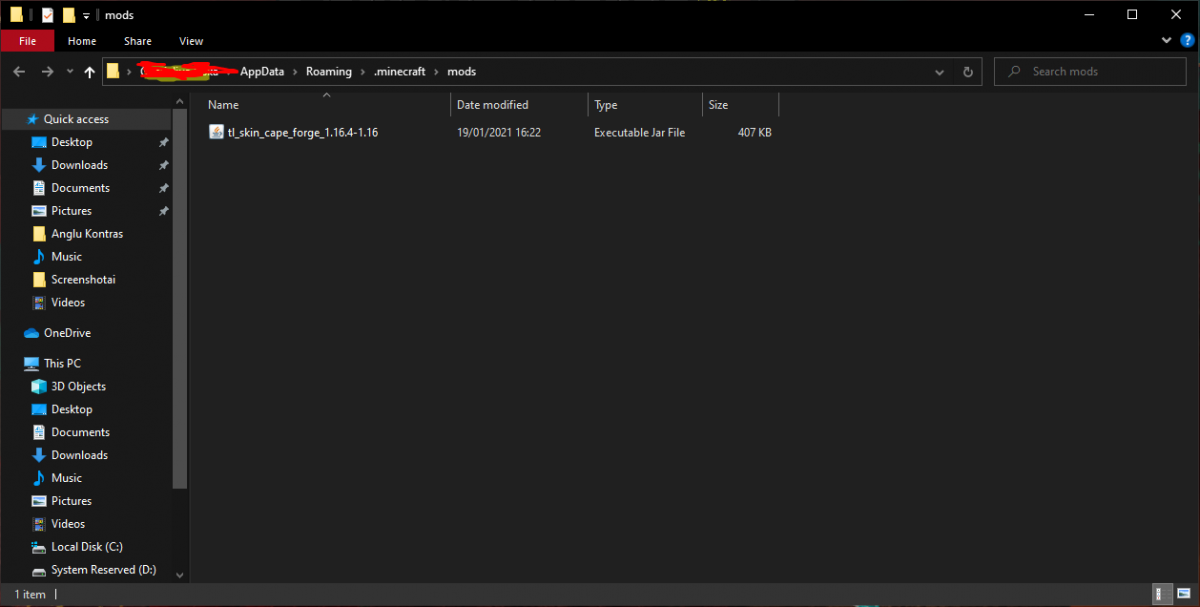
Task: Open System Reserved (D:) drive
Action: coord(104,571)
